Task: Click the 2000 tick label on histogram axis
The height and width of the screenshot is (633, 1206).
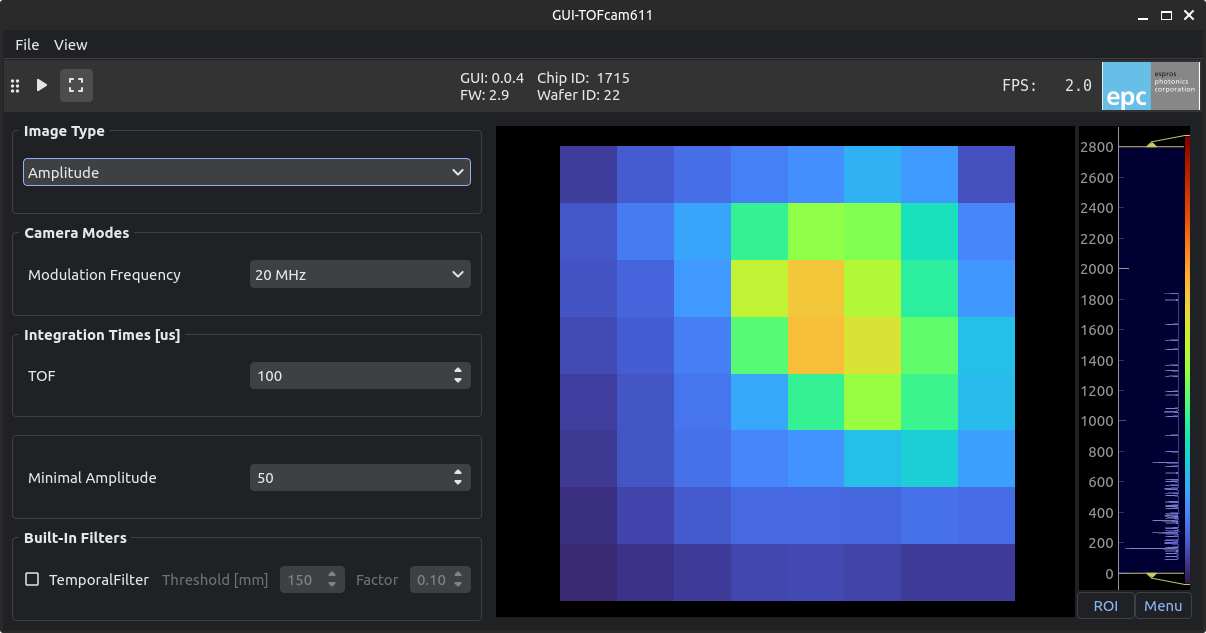Action: [1096, 269]
